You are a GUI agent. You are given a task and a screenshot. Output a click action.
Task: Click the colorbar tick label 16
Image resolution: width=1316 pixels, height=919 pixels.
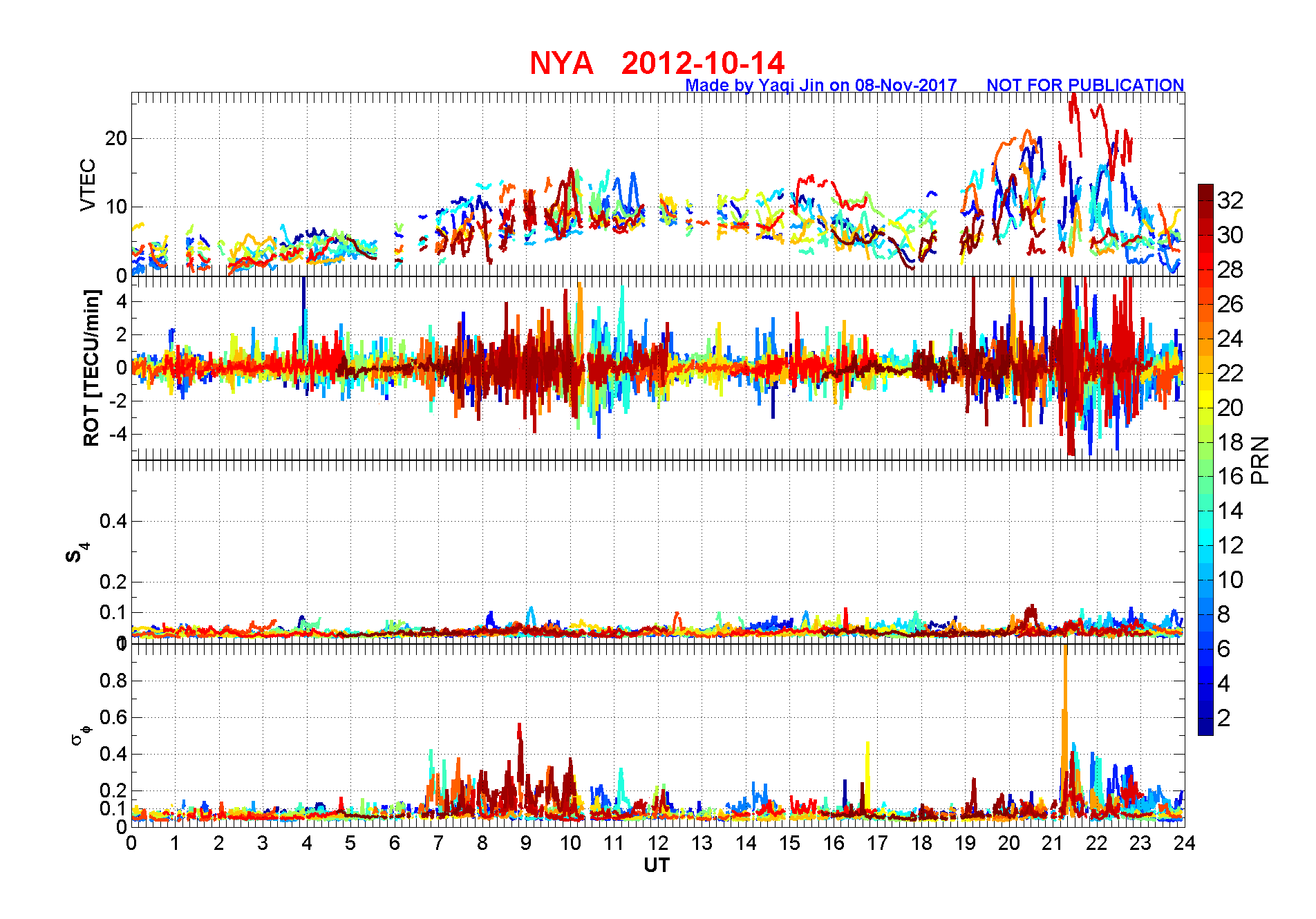click(x=1230, y=476)
